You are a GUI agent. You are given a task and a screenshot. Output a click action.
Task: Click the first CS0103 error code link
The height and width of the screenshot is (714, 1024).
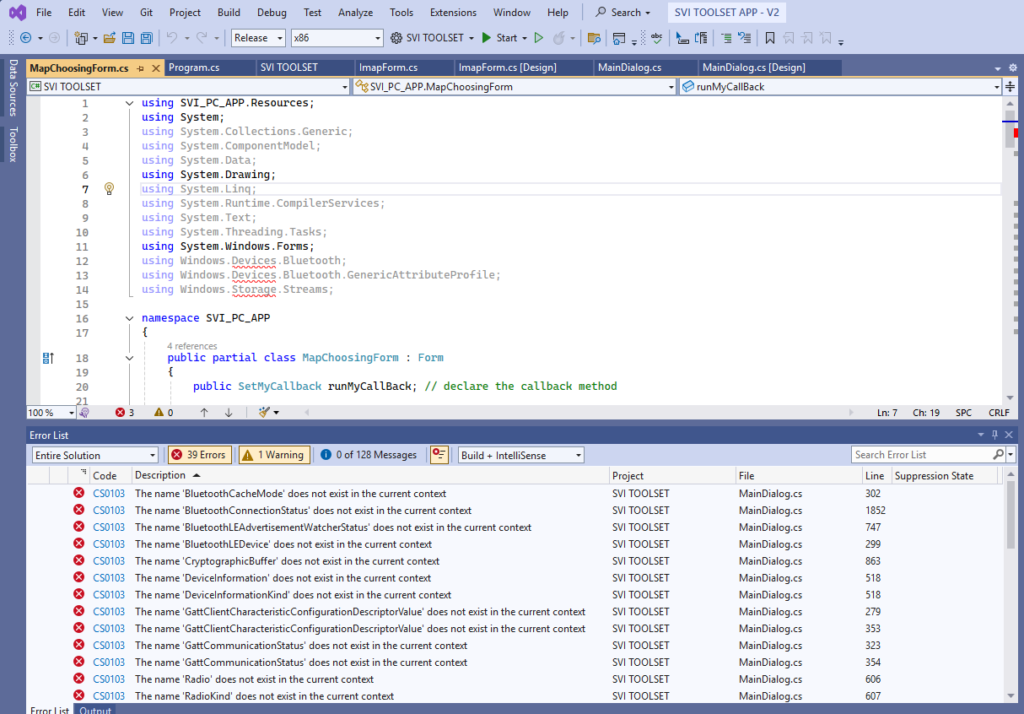click(x=109, y=494)
